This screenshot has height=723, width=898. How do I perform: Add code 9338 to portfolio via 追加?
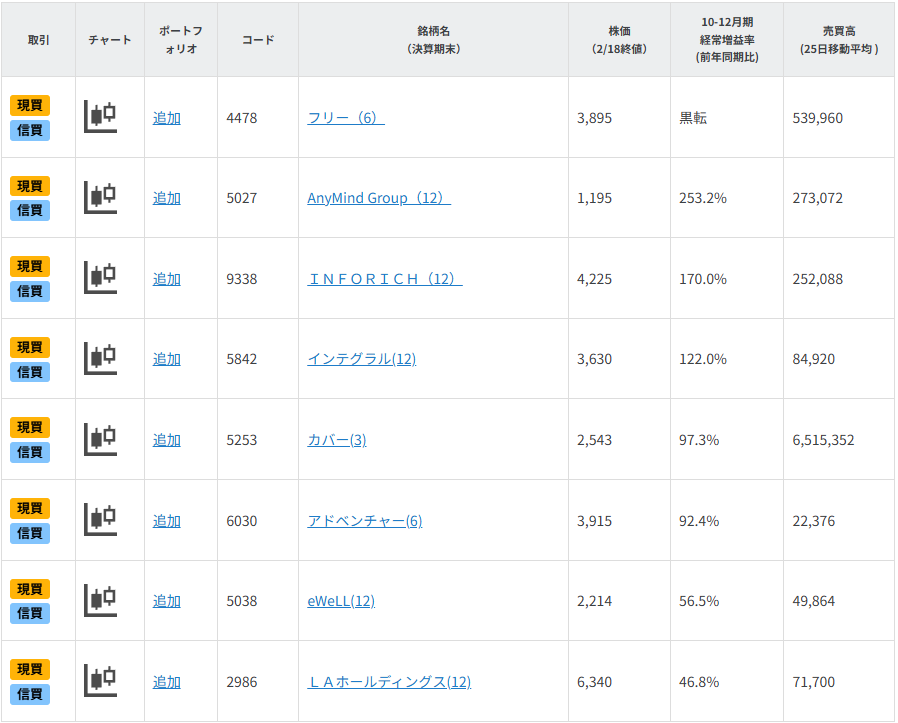click(167, 279)
